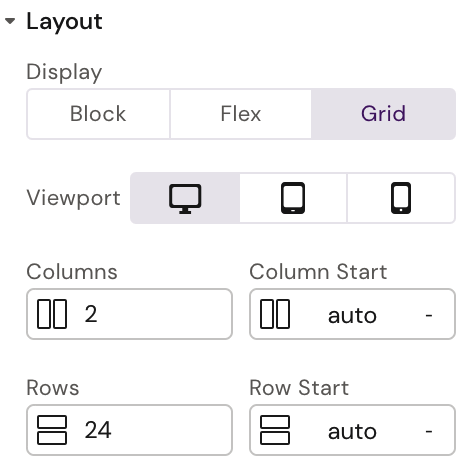Click Row Start auto value

[352, 431]
